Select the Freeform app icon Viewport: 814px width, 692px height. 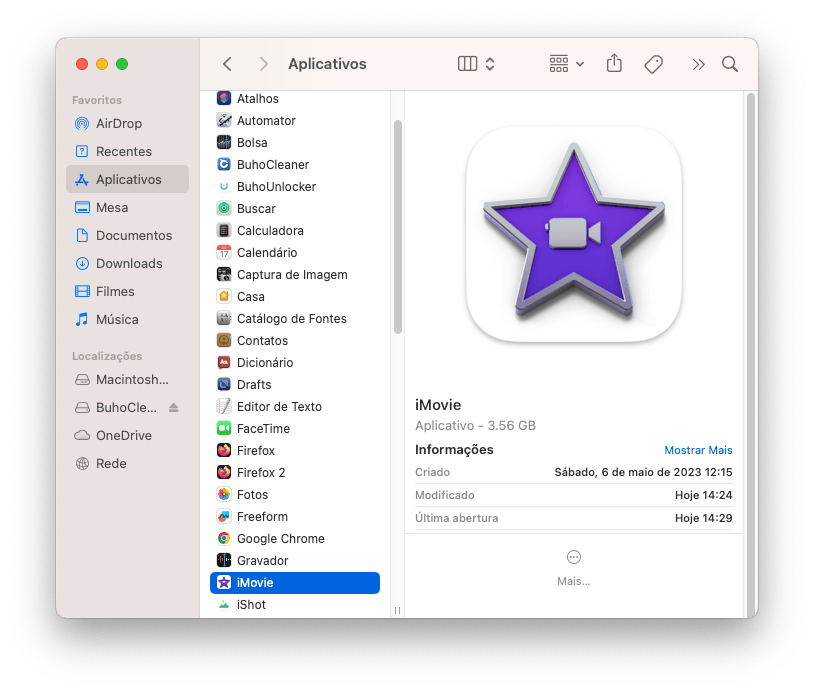224,517
